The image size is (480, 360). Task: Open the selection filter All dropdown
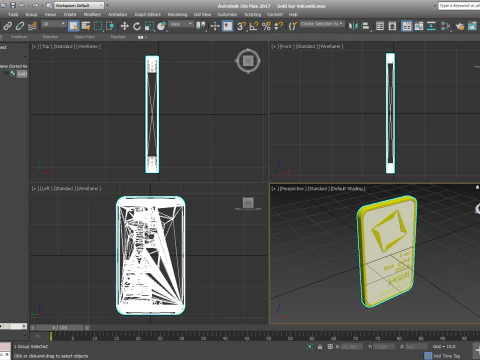point(53,24)
